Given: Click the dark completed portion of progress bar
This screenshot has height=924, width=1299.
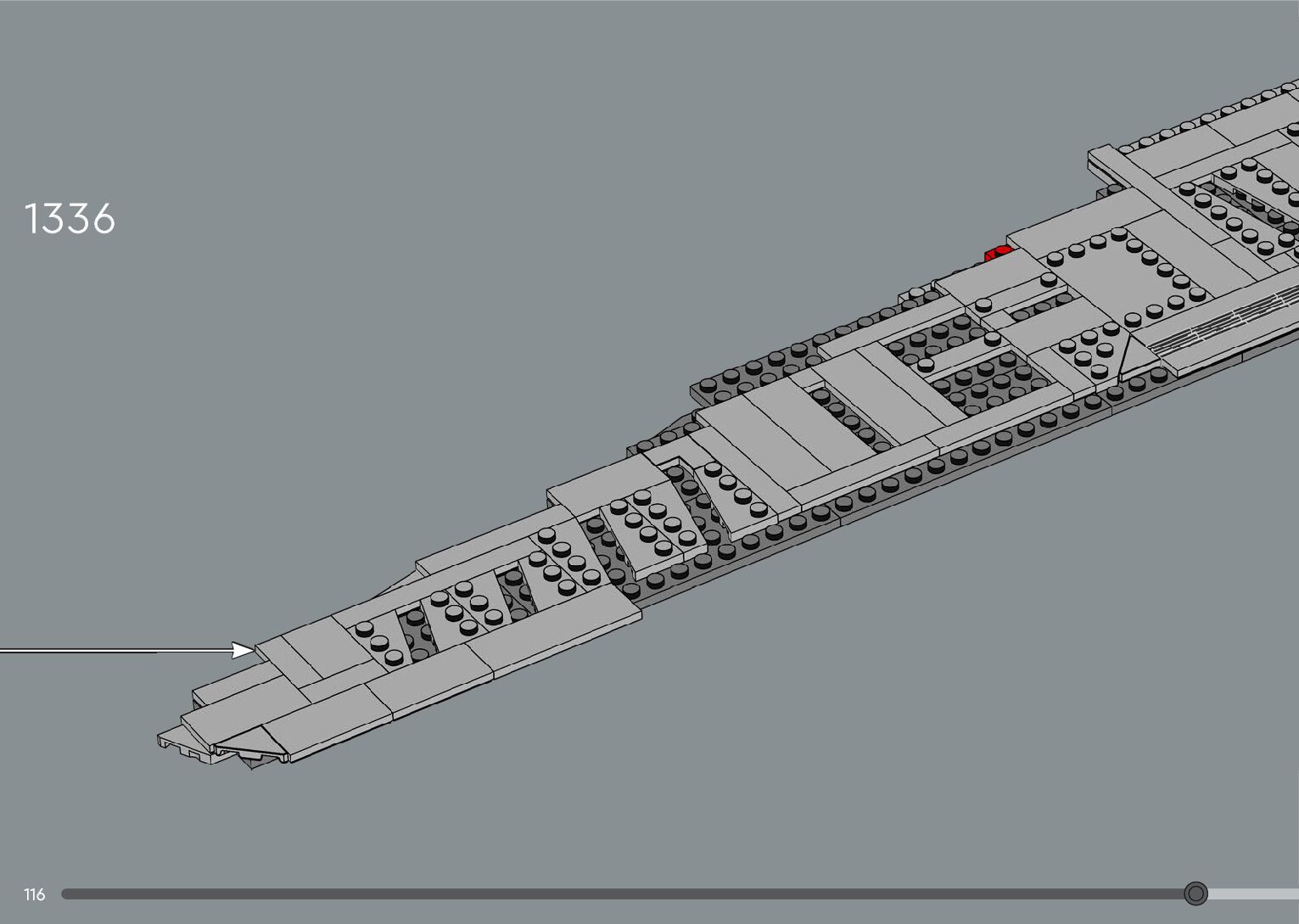Looking at the screenshot, I should pyautogui.click(x=594, y=893).
